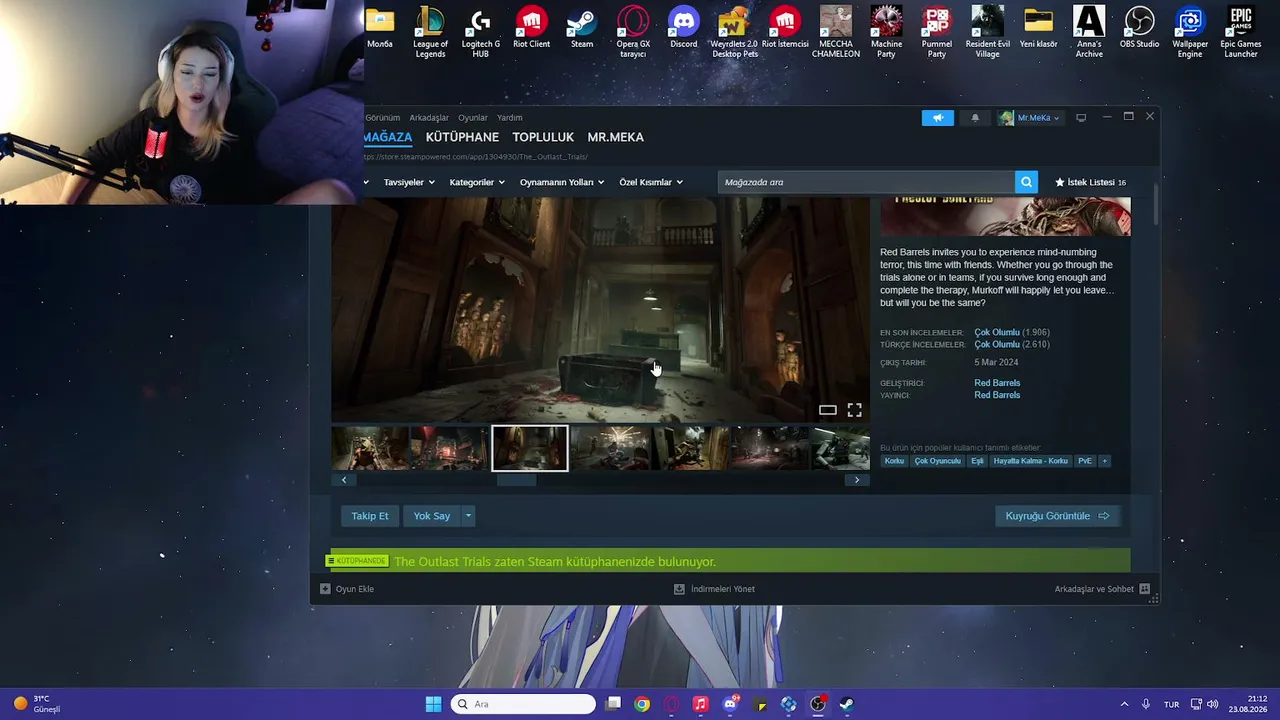Open the Anna's Archive desktop shortcut
Screen dimensions: 1280x720
[x=1089, y=32]
